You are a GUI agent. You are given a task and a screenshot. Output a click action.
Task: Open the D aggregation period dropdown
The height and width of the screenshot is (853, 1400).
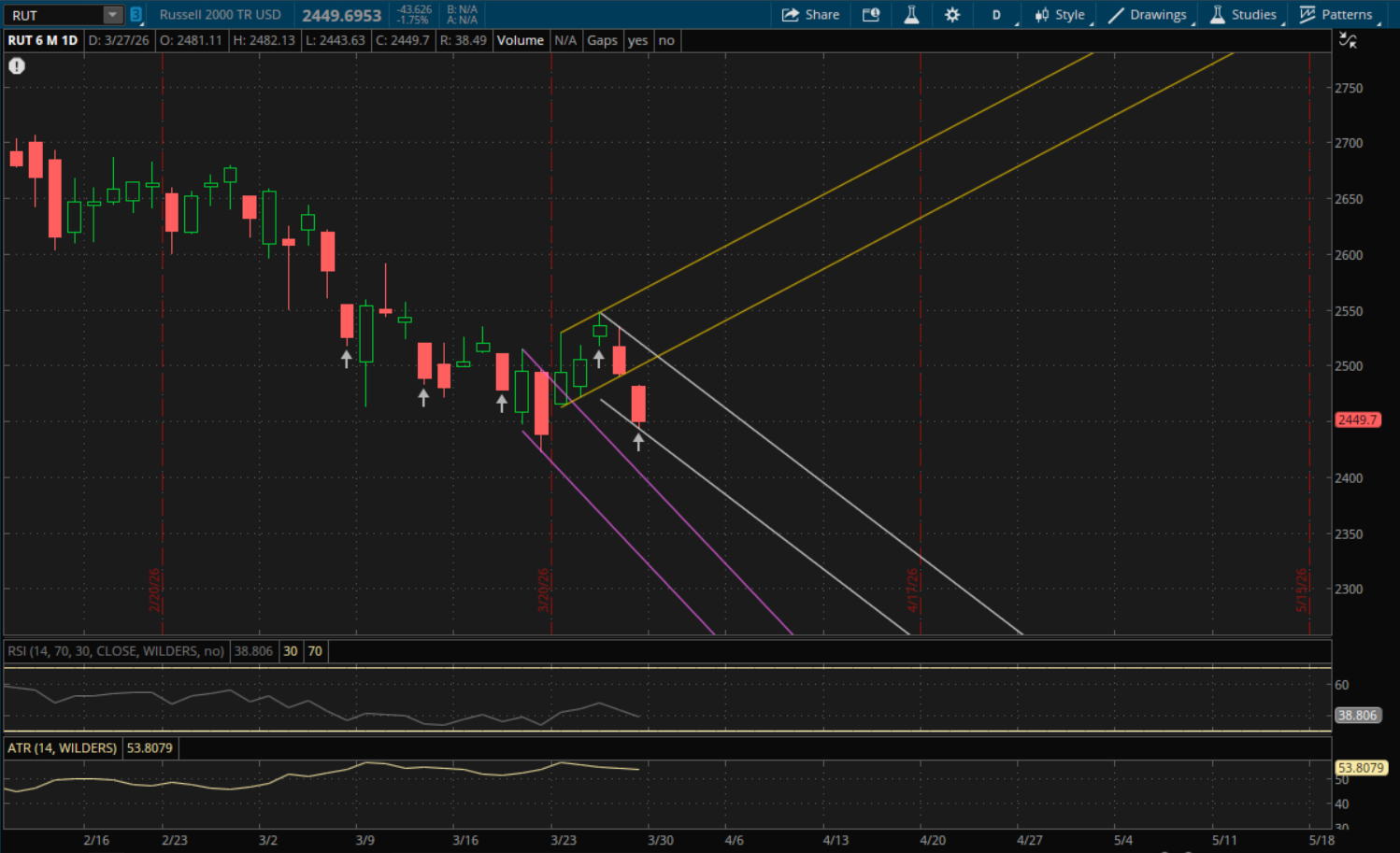997,15
